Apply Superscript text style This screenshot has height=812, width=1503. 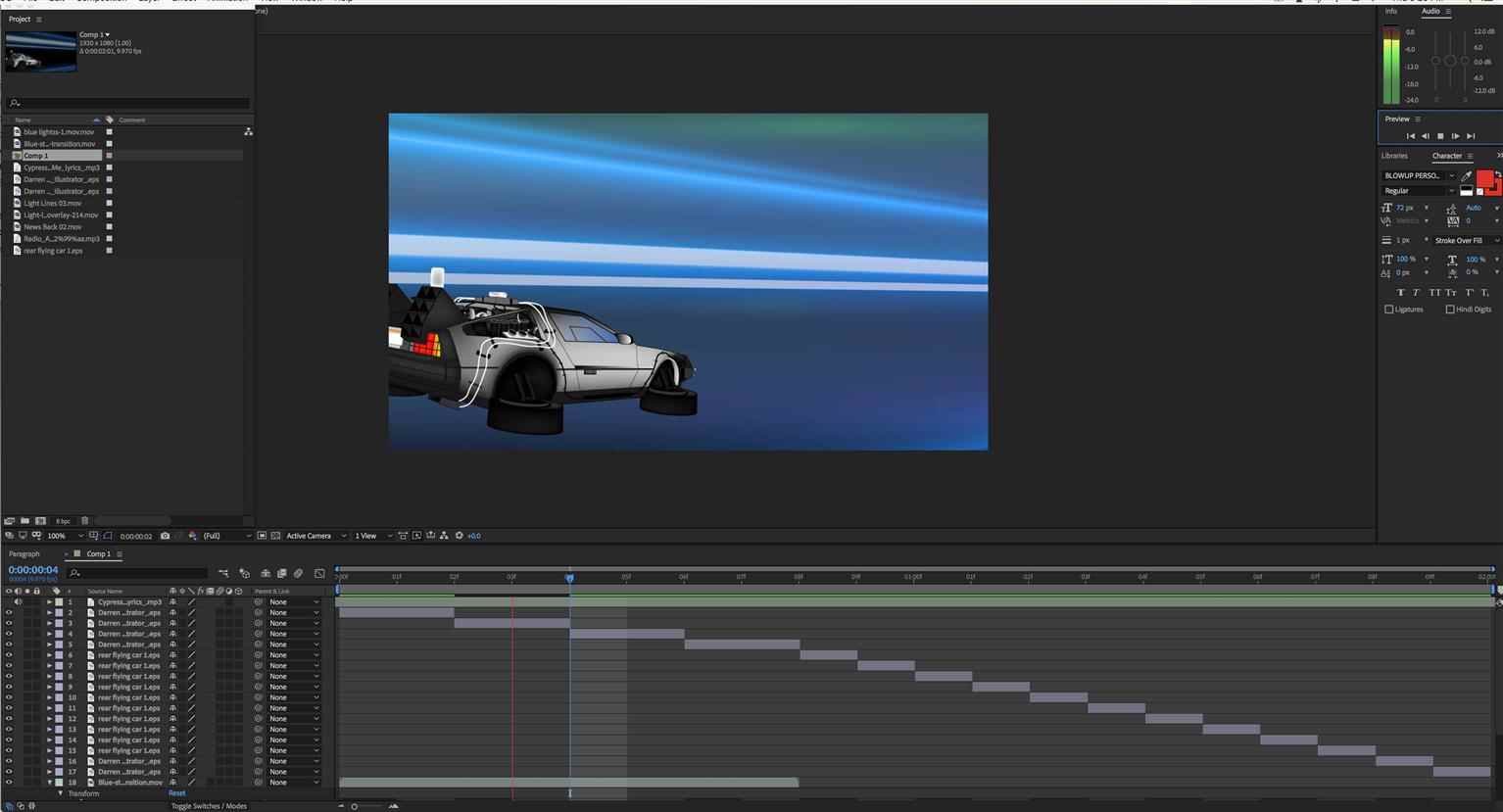(1469, 292)
